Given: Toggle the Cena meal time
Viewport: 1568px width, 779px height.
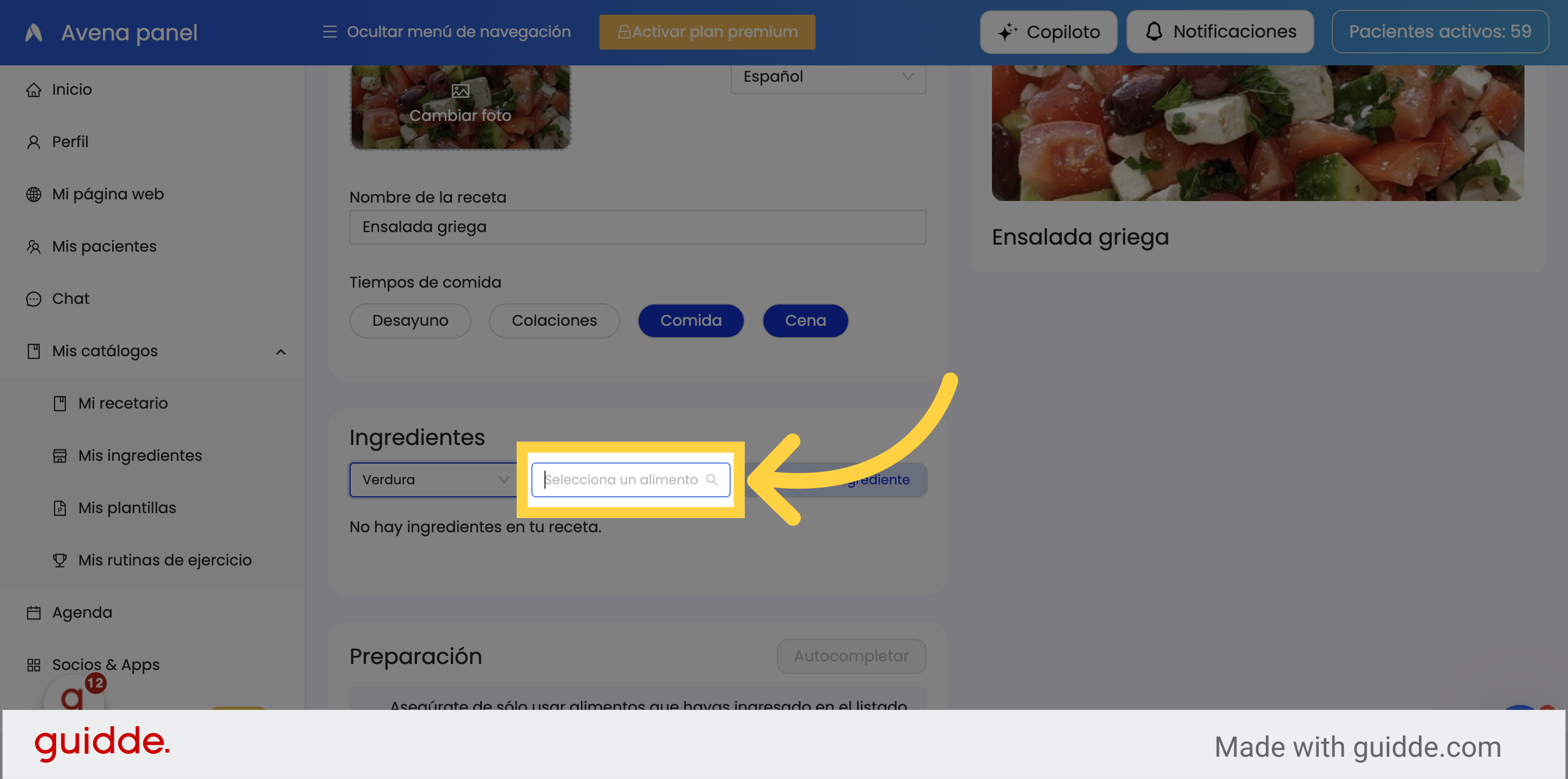Looking at the screenshot, I should pyautogui.click(x=805, y=320).
